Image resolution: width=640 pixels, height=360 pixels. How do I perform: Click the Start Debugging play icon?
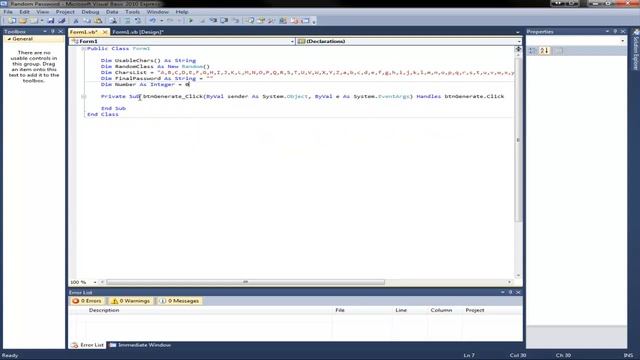coord(191,20)
